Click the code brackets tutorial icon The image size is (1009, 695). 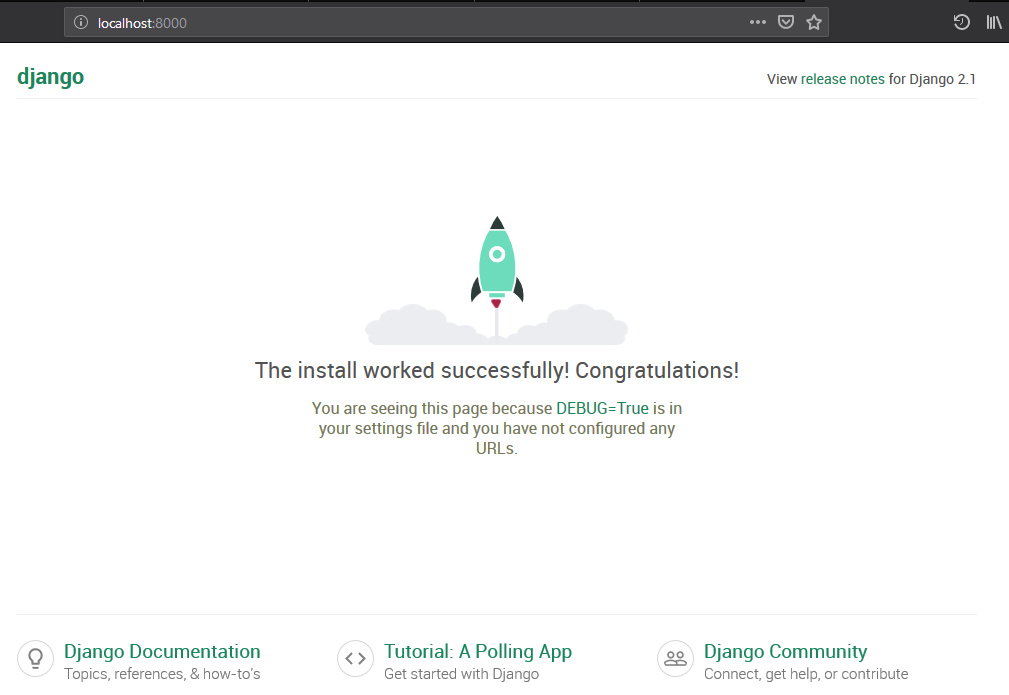click(x=355, y=659)
